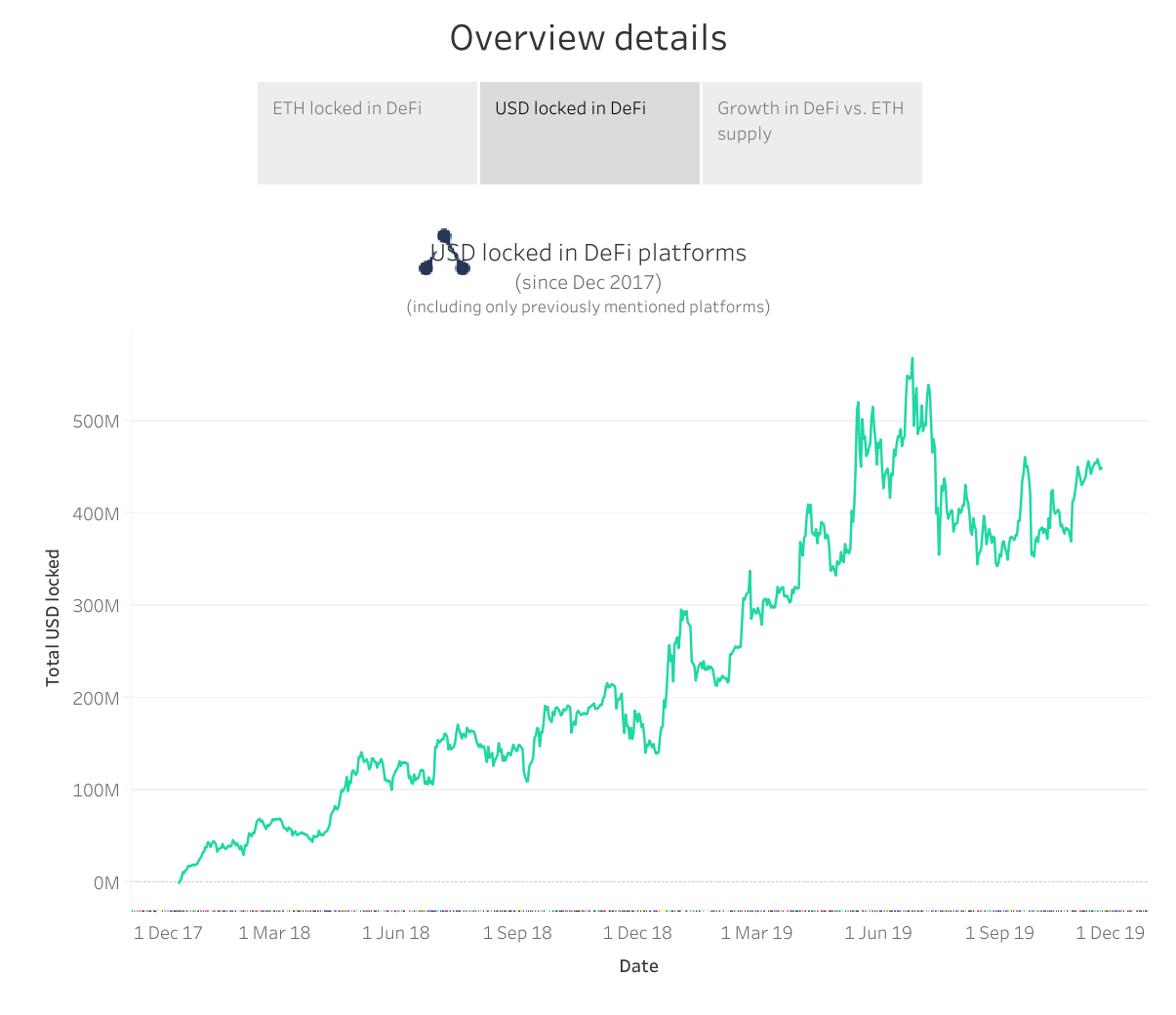This screenshot has width=1176, height=1015.
Task: Select the '1 Jun 19' axis tick
Action: (x=877, y=932)
